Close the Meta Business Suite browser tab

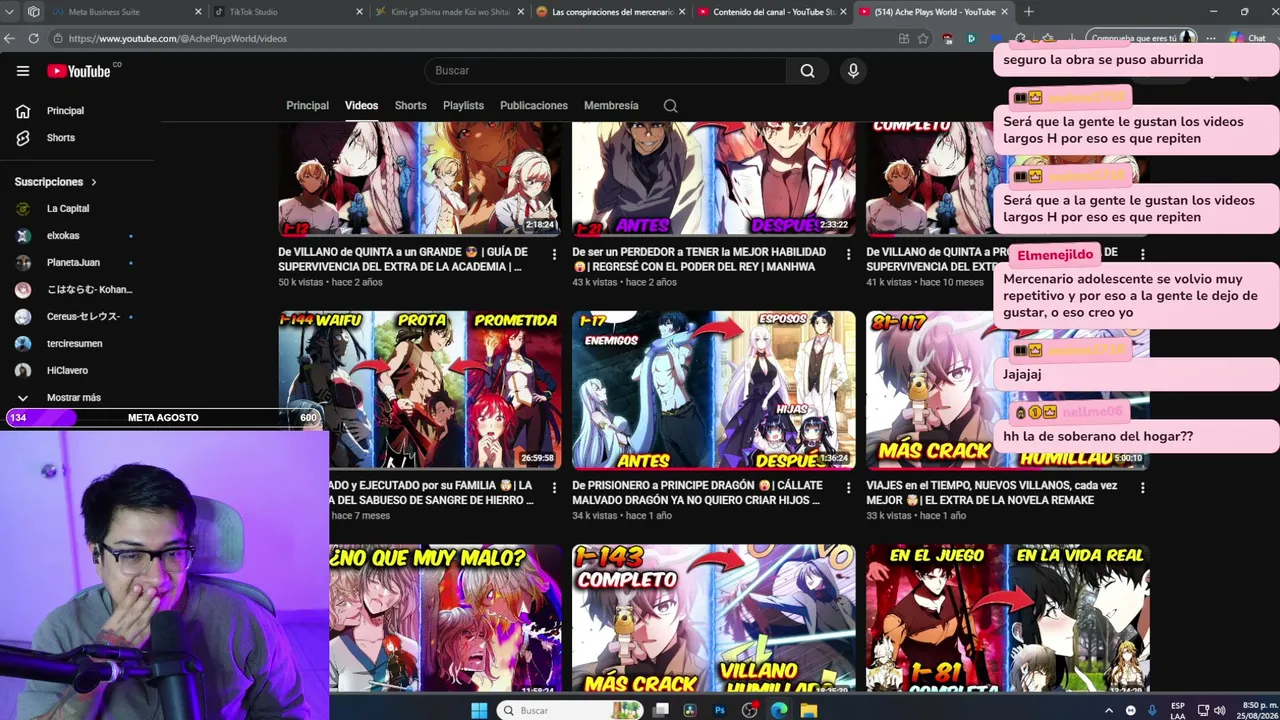(198, 12)
